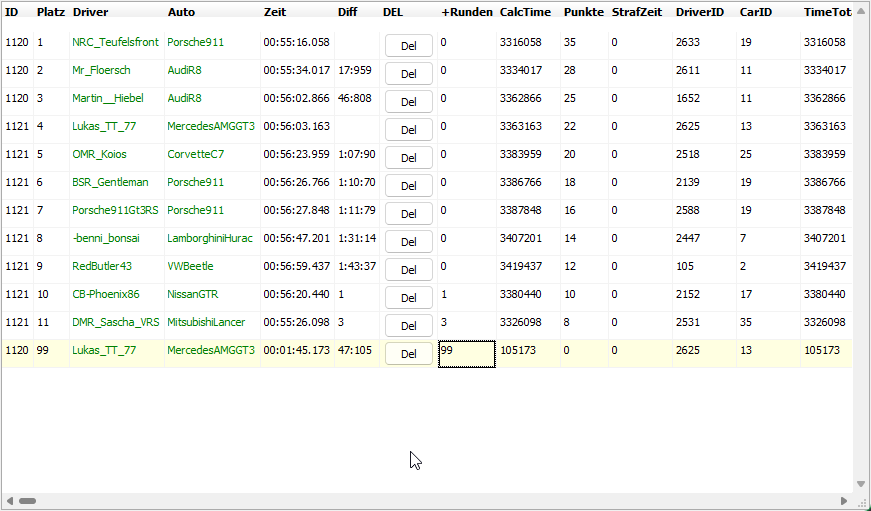Click the horizontal scrollbar left arrow
871x511 pixels.
pos(10,500)
